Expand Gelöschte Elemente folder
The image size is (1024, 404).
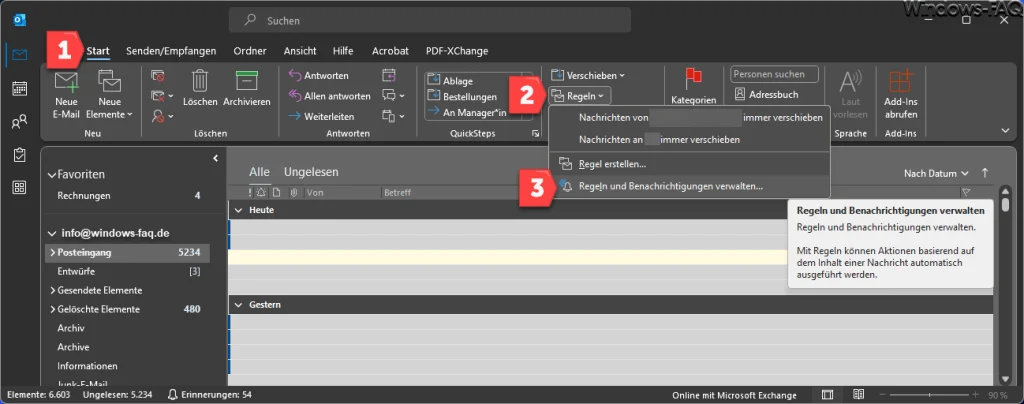(x=52, y=309)
